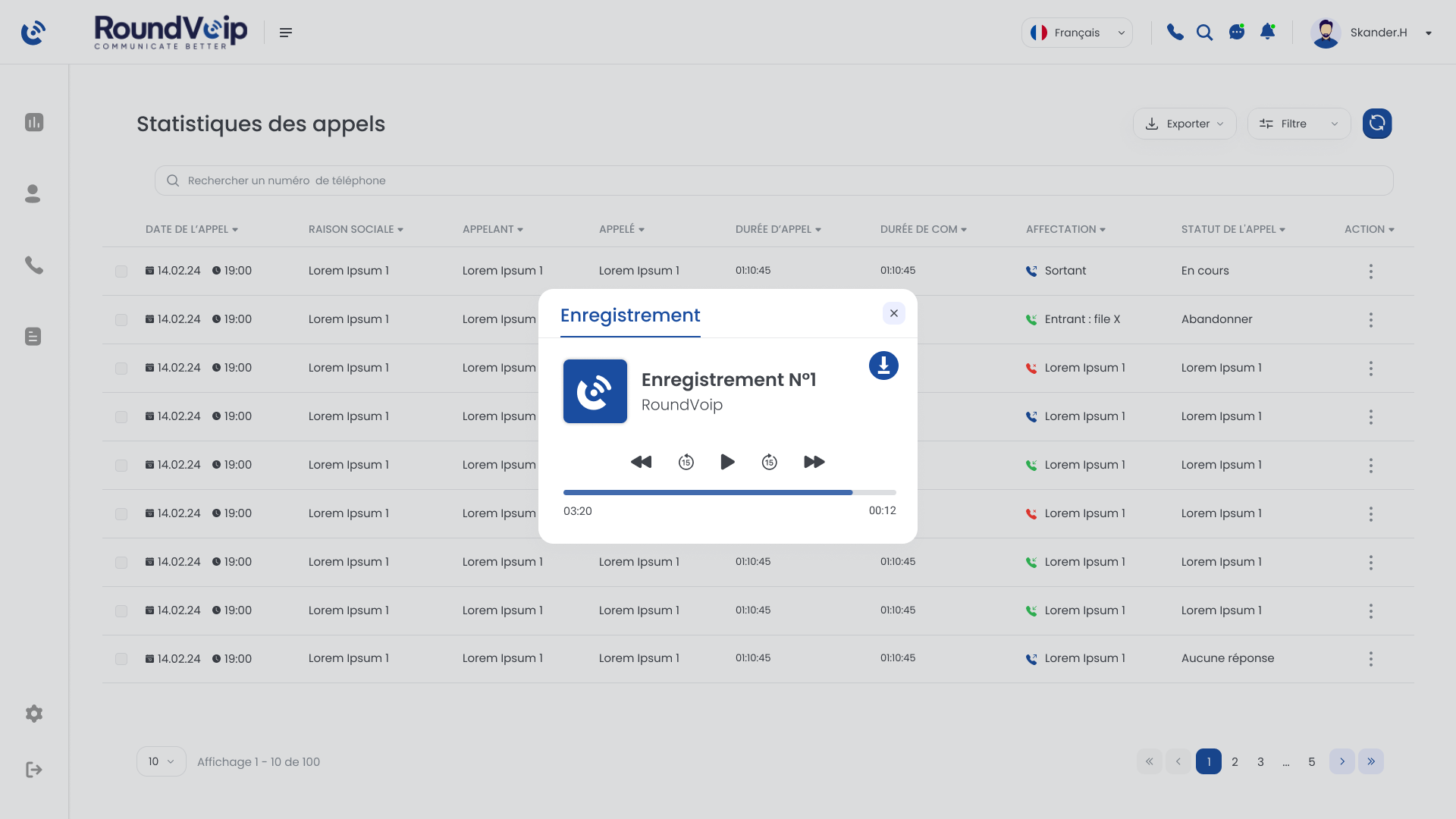1456x819 pixels.
Task: Open action menu for the Abandonner row
Action: [x=1371, y=320]
